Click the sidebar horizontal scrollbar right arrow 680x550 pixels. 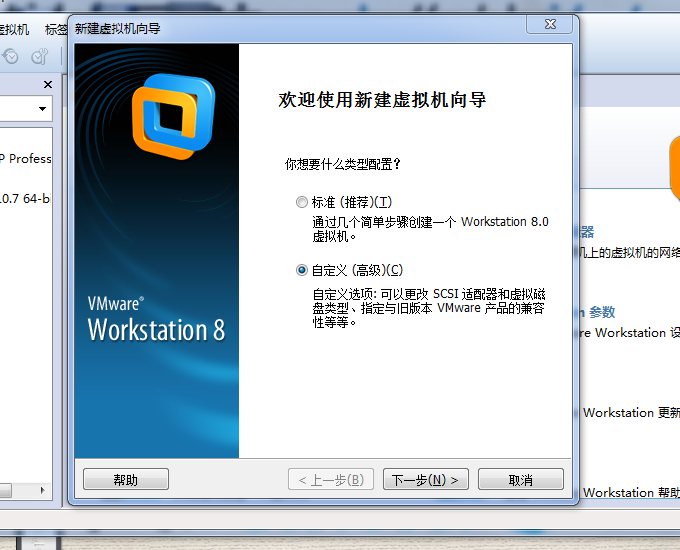[42, 490]
